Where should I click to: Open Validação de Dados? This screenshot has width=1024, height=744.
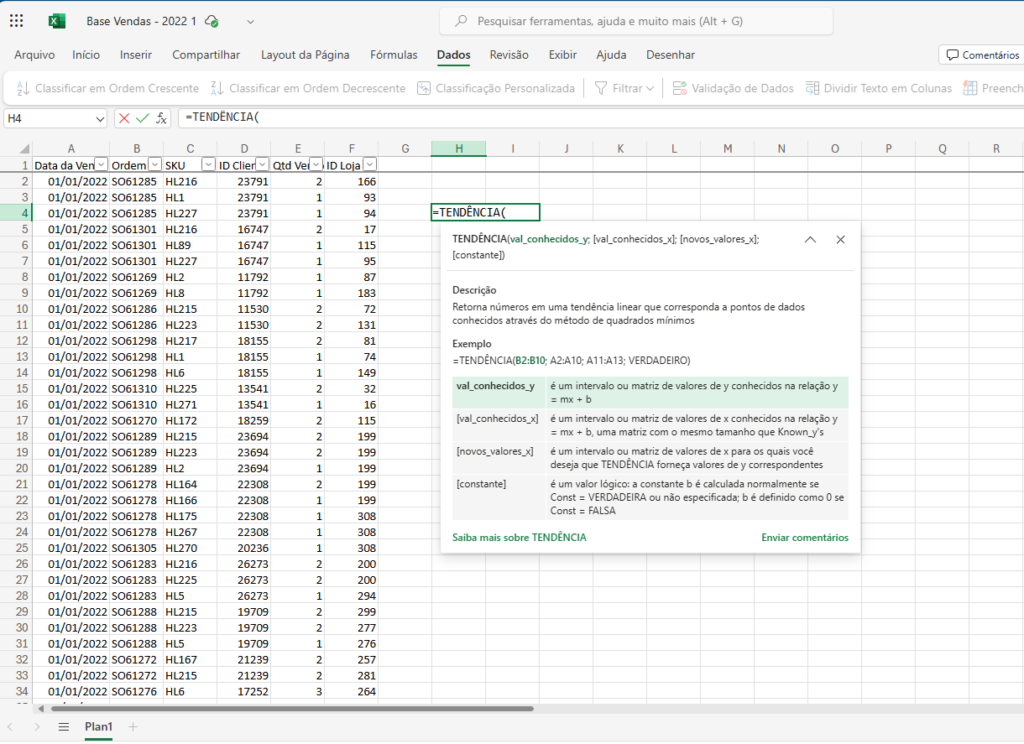(x=733, y=88)
